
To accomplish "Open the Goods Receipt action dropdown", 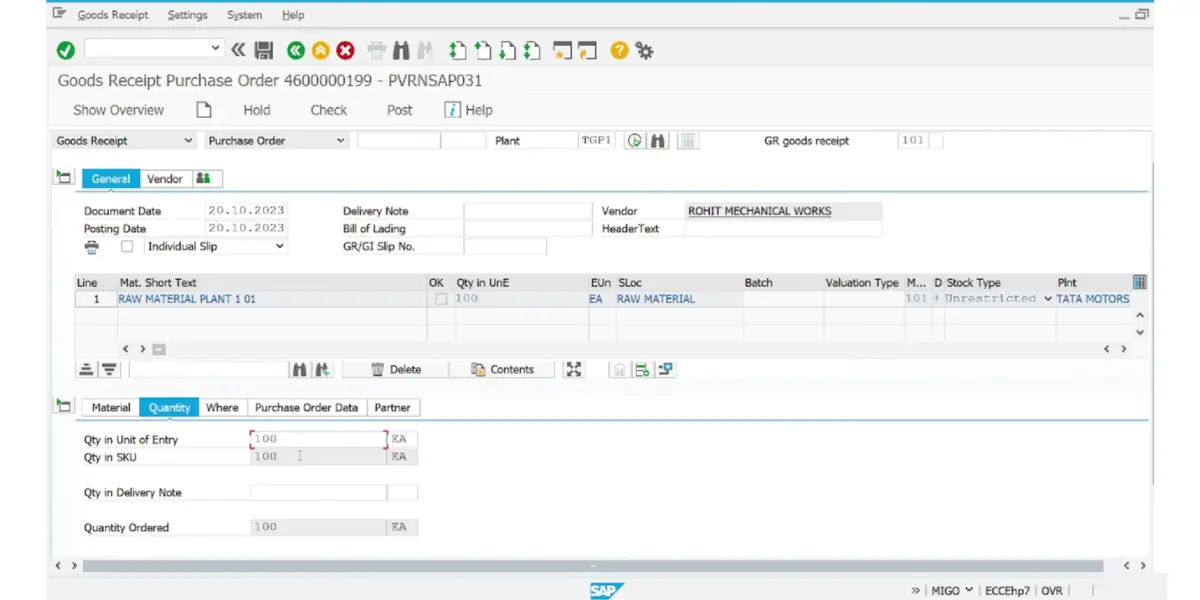I will (189, 141).
